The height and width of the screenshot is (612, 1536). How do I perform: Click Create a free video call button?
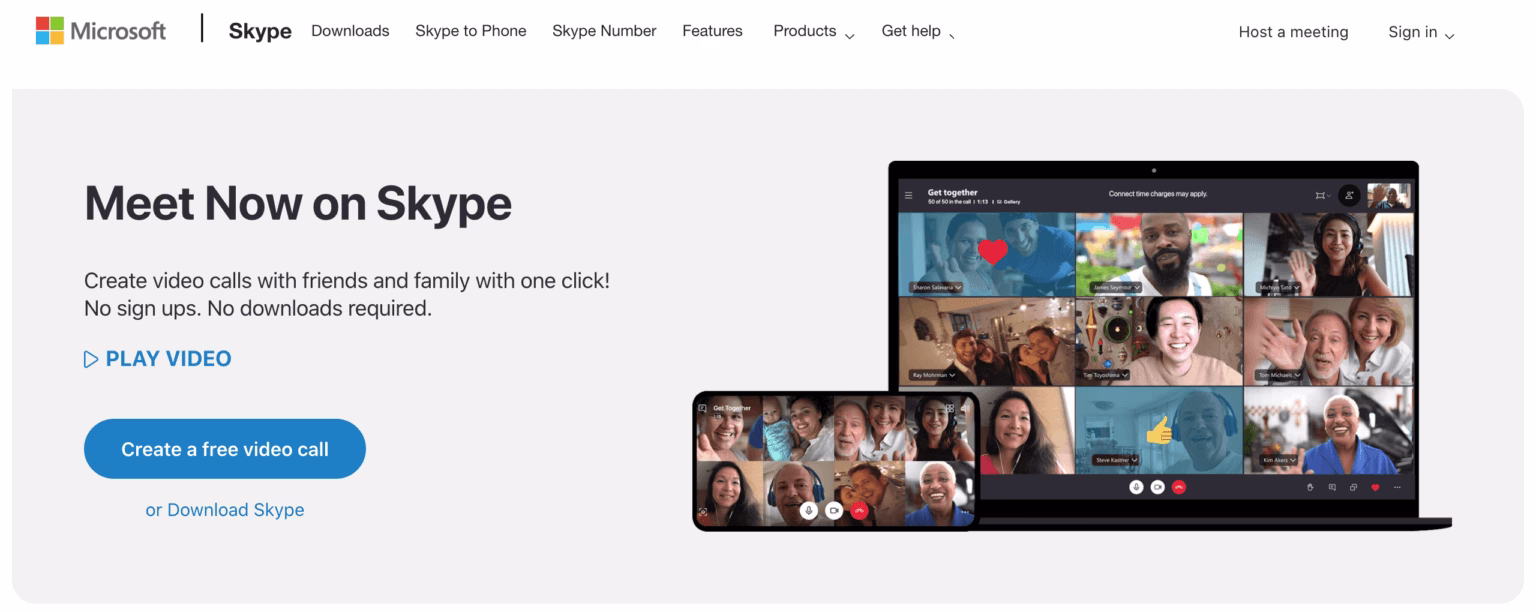[225, 449]
